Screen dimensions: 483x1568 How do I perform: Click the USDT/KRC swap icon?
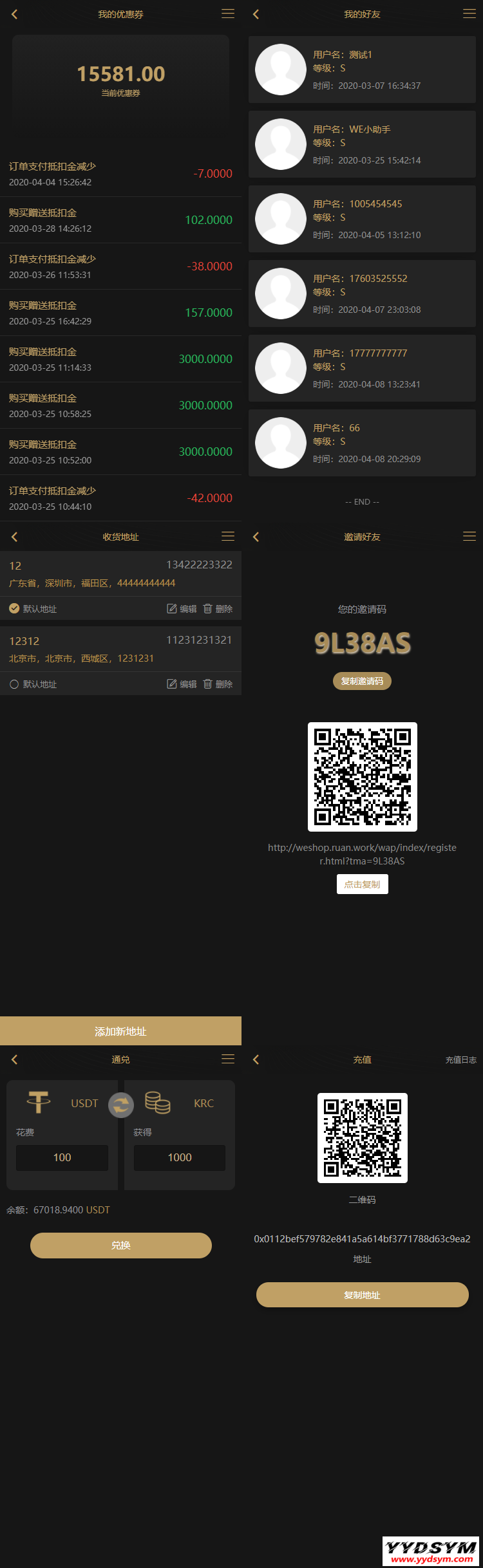(121, 1105)
